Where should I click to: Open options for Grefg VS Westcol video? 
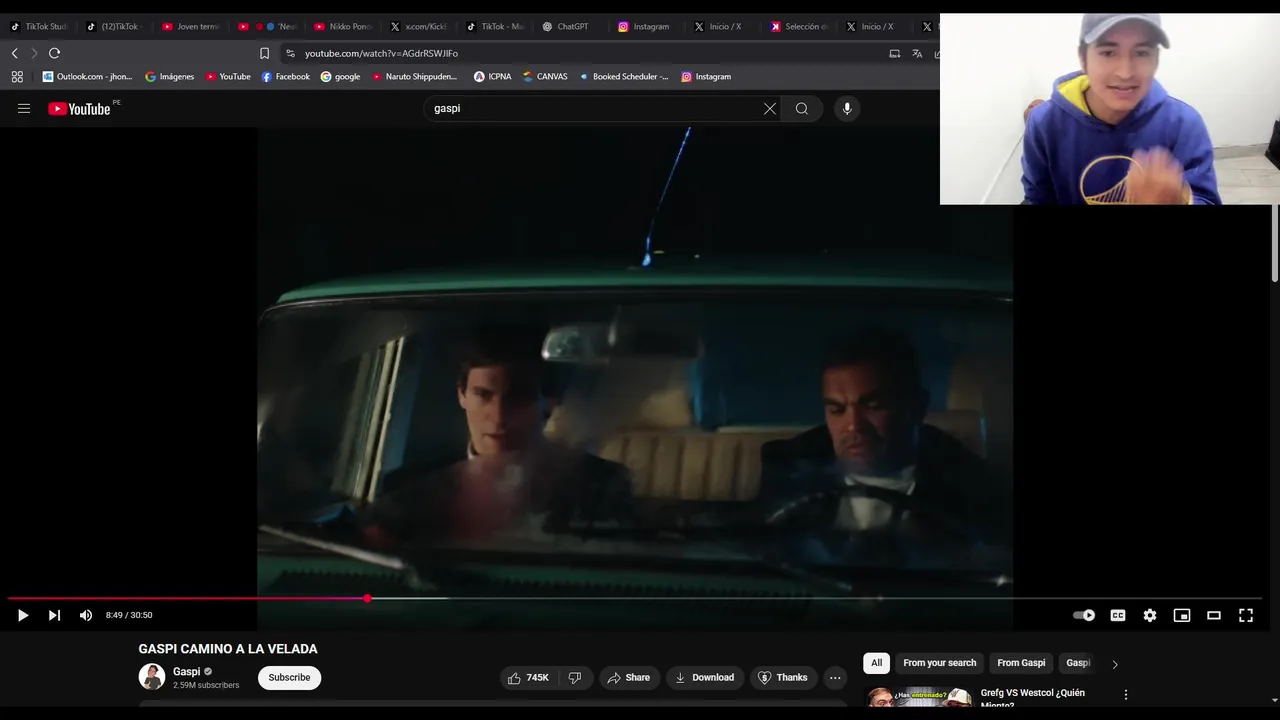[1126, 695]
